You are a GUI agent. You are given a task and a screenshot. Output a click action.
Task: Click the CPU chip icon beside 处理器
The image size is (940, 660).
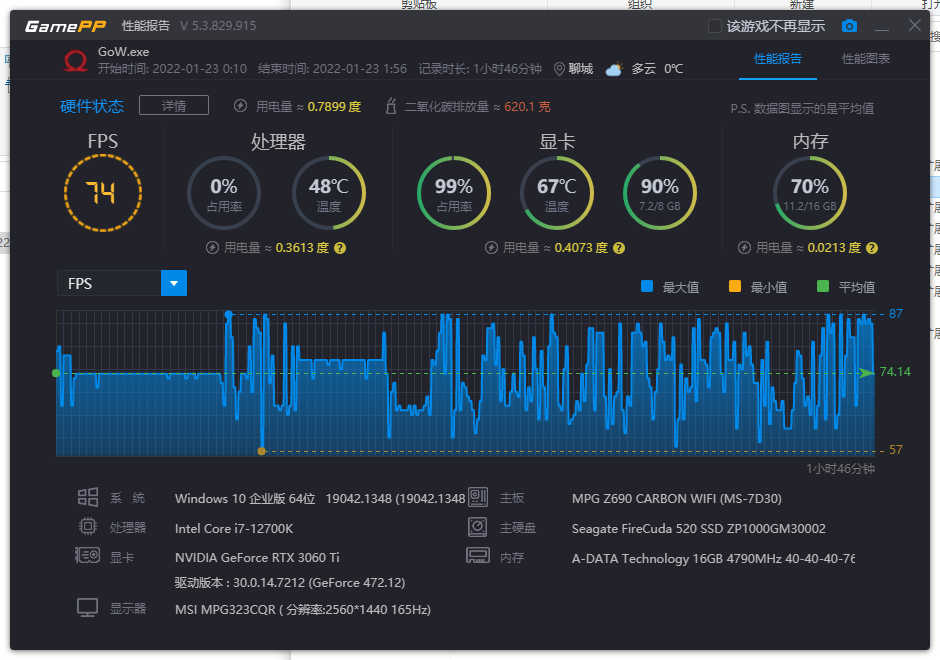tap(88, 526)
